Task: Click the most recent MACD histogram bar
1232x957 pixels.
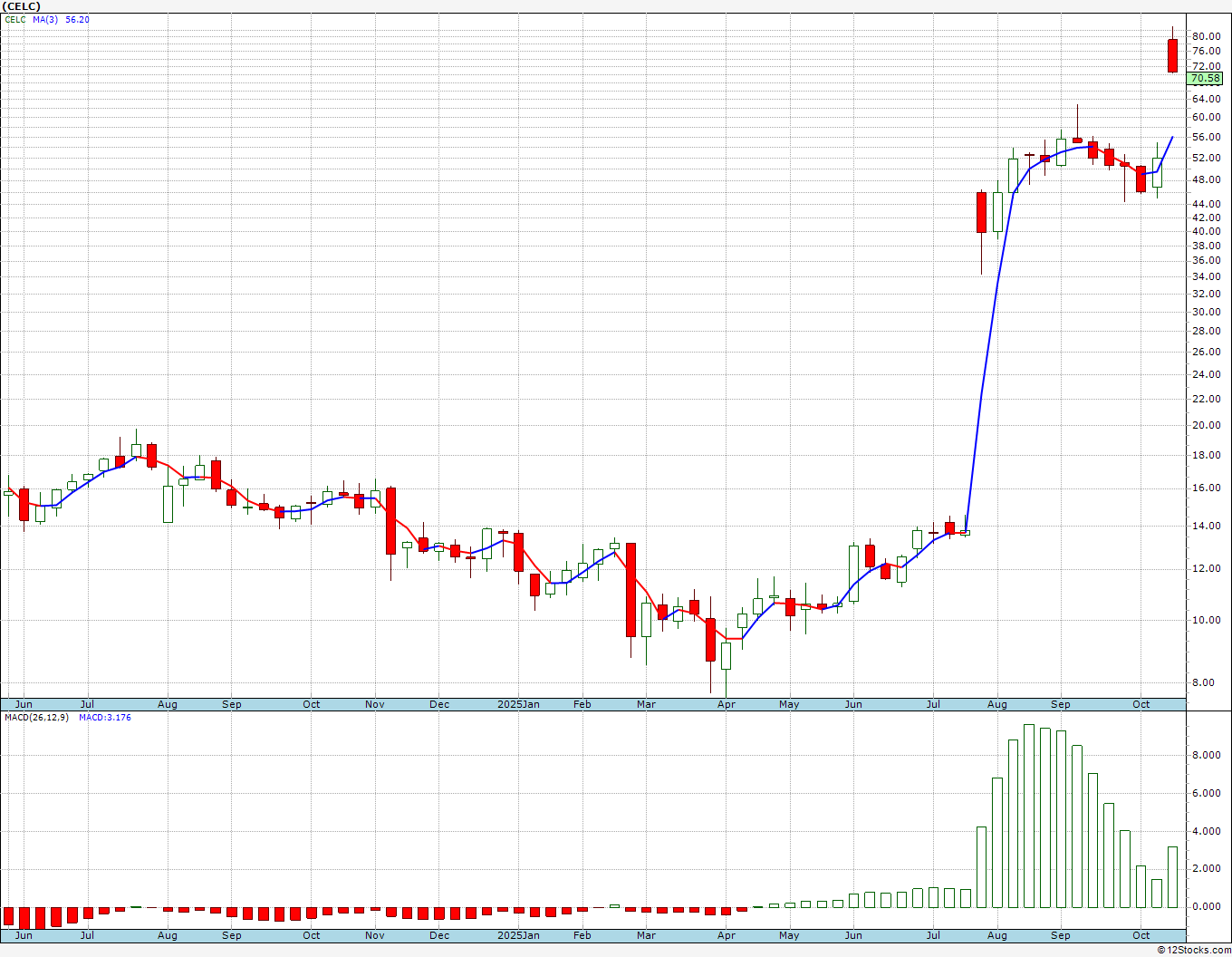Action: point(1172,877)
